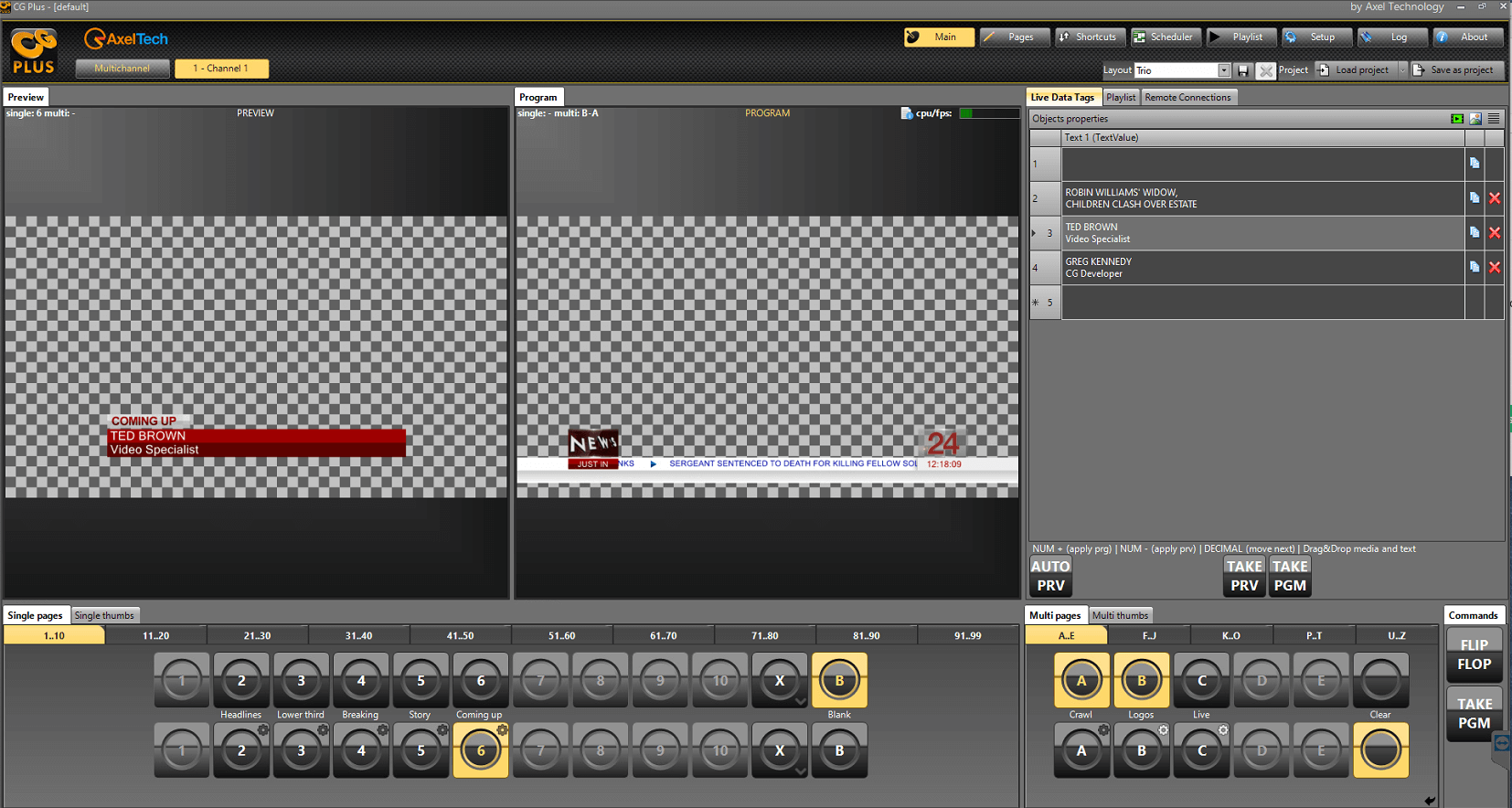Select the empty row 5 text cell
Viewport: 1512px width, 808px height.
1262,303
